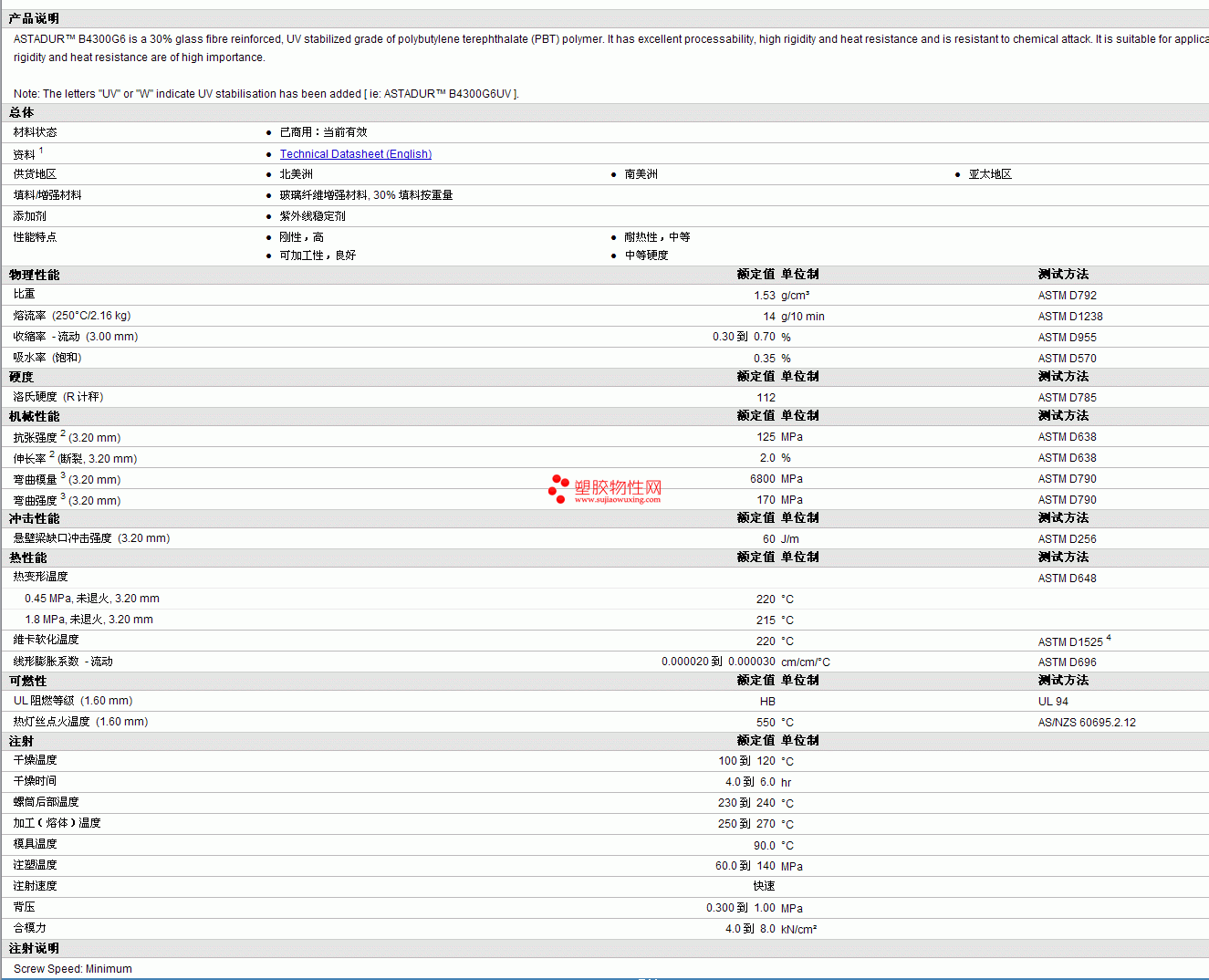1209x980 pixels.
Task: Select the 比重 row label
Action: coord(25,294)
